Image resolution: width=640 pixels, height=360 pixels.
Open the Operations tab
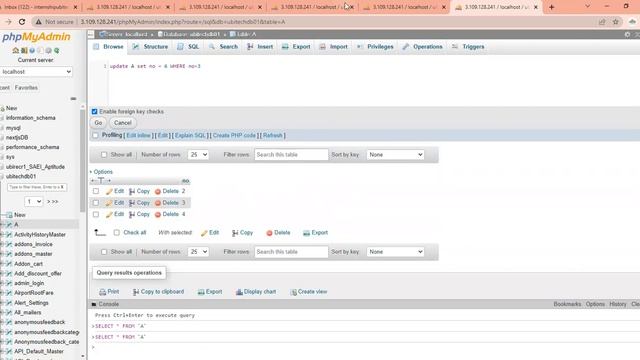coord(422,47)
